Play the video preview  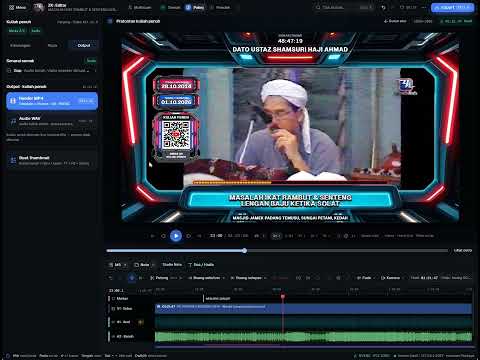pyautogui.click(x=176, y=236)
